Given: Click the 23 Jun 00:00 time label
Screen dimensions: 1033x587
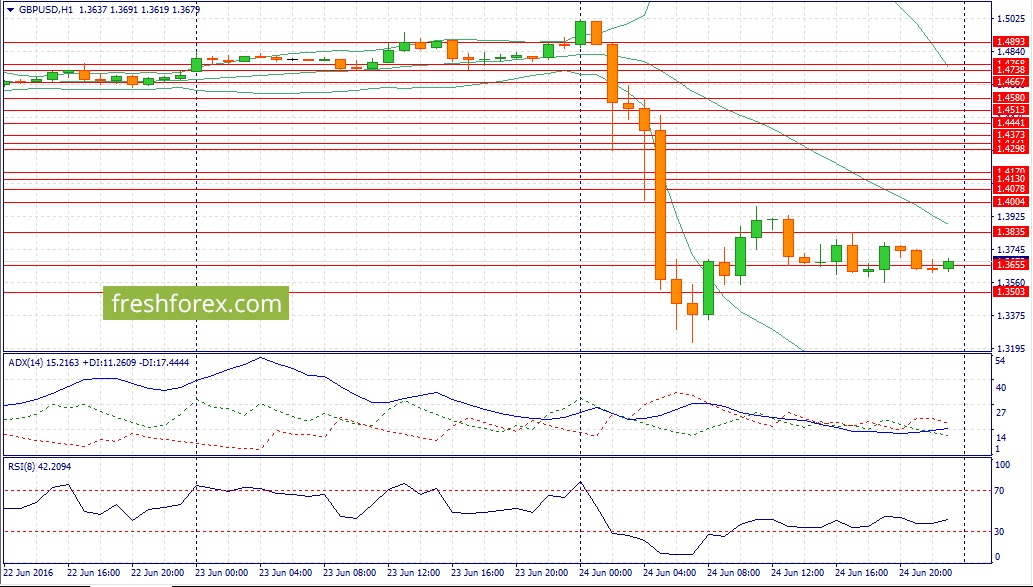Looking at the screenshot, I should pos(220,574).
